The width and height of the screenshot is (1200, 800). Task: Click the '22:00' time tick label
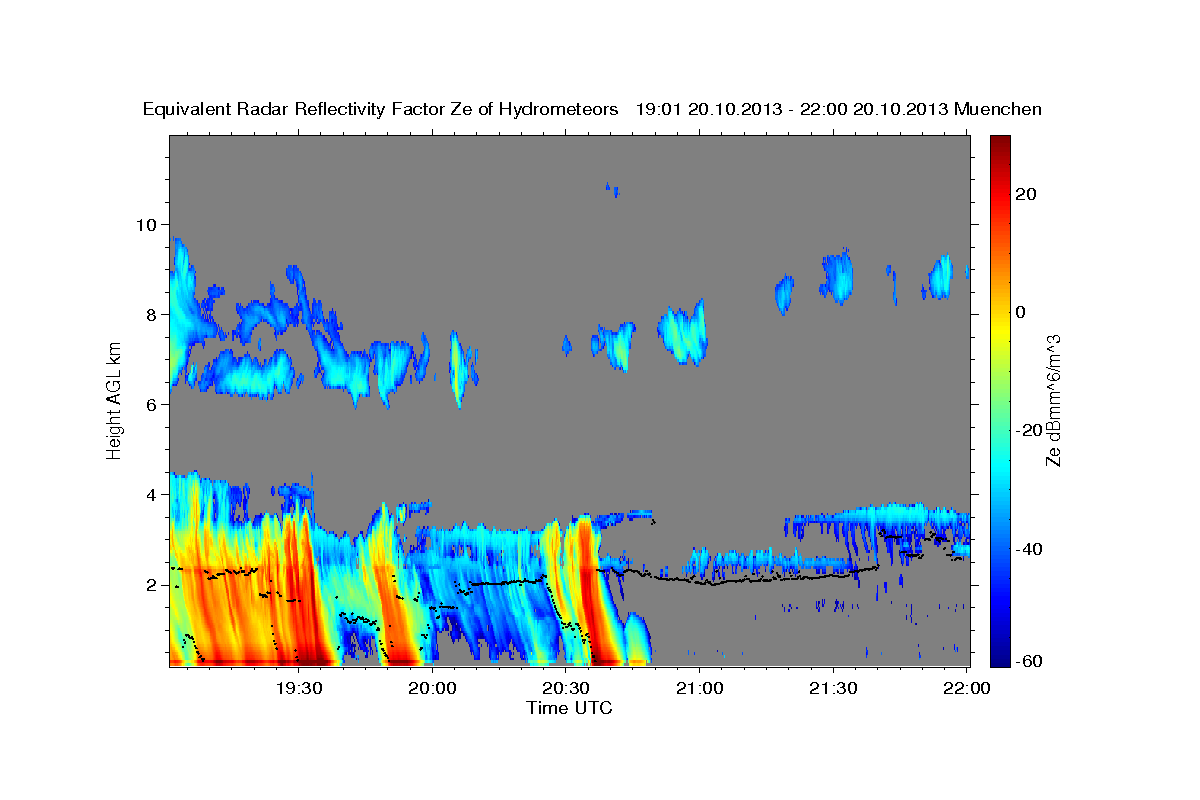click(967, 688)
